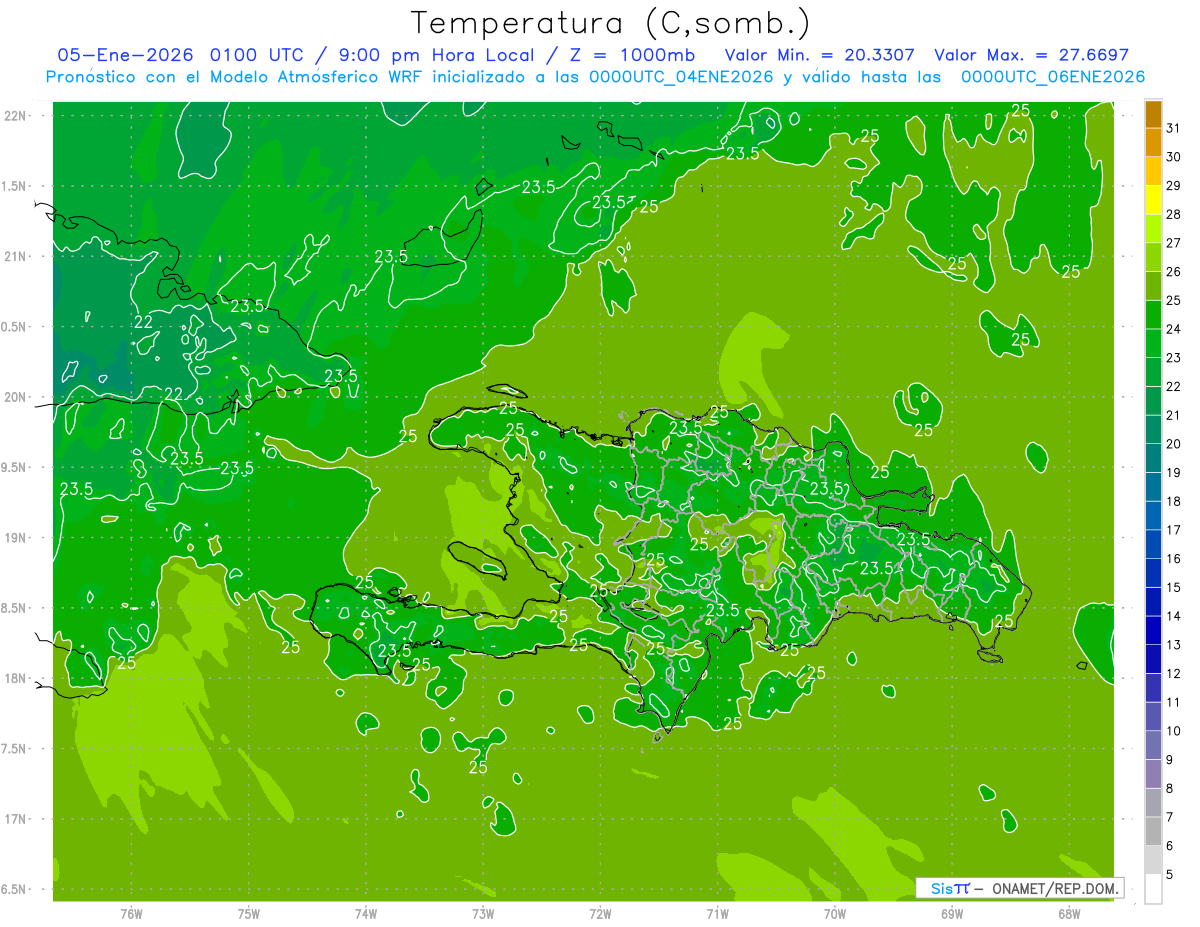Screen dimensions: 1200x927
Task: Click the valid-until time '0000UTC_06ENE2026'
Action: coord(1053,77)
